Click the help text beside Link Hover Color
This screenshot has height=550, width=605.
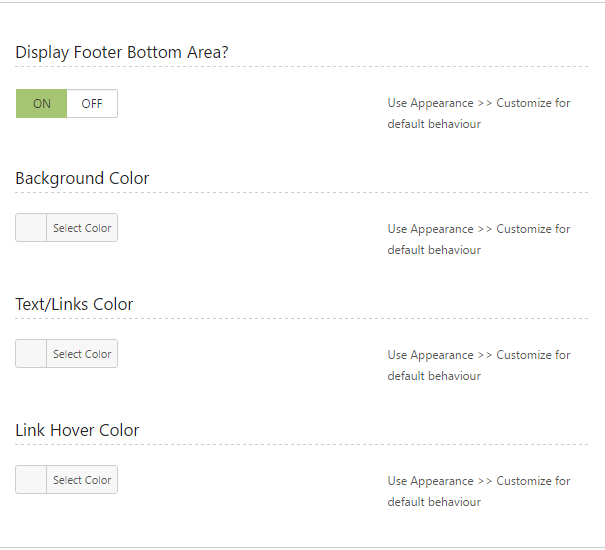479,491
